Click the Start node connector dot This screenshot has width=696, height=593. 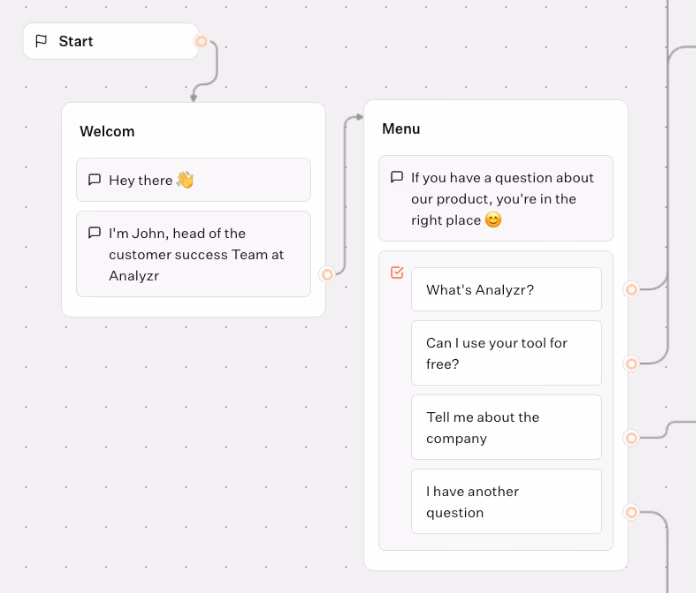[201, 42]
